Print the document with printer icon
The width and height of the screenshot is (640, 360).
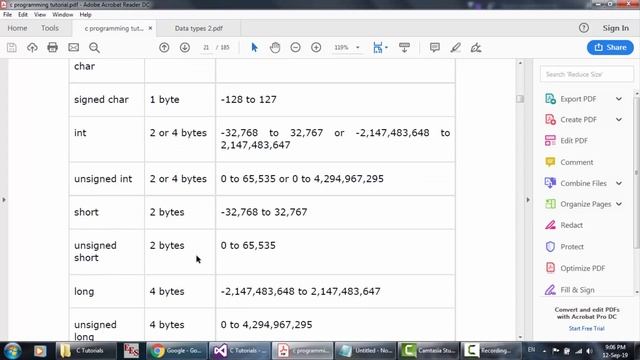[x=53, y=47]
